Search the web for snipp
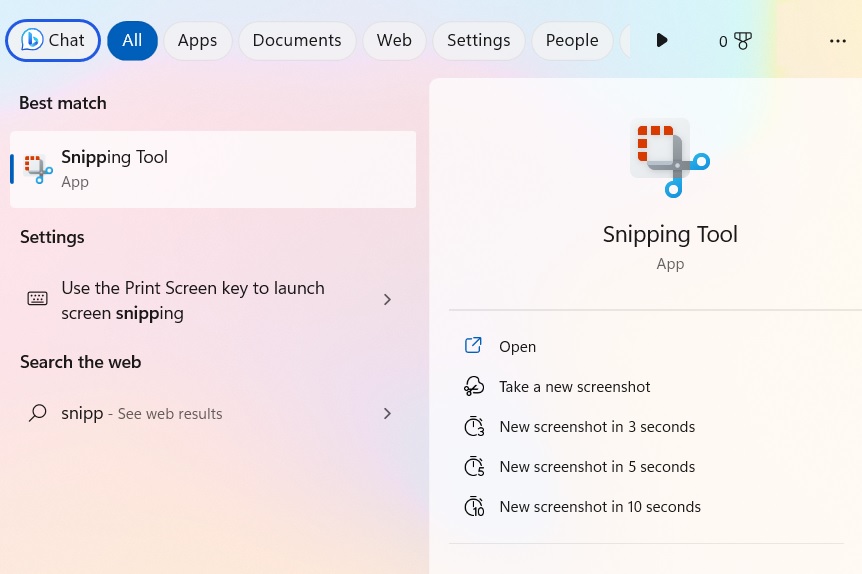The image size is (862, 574). [213, 413]
